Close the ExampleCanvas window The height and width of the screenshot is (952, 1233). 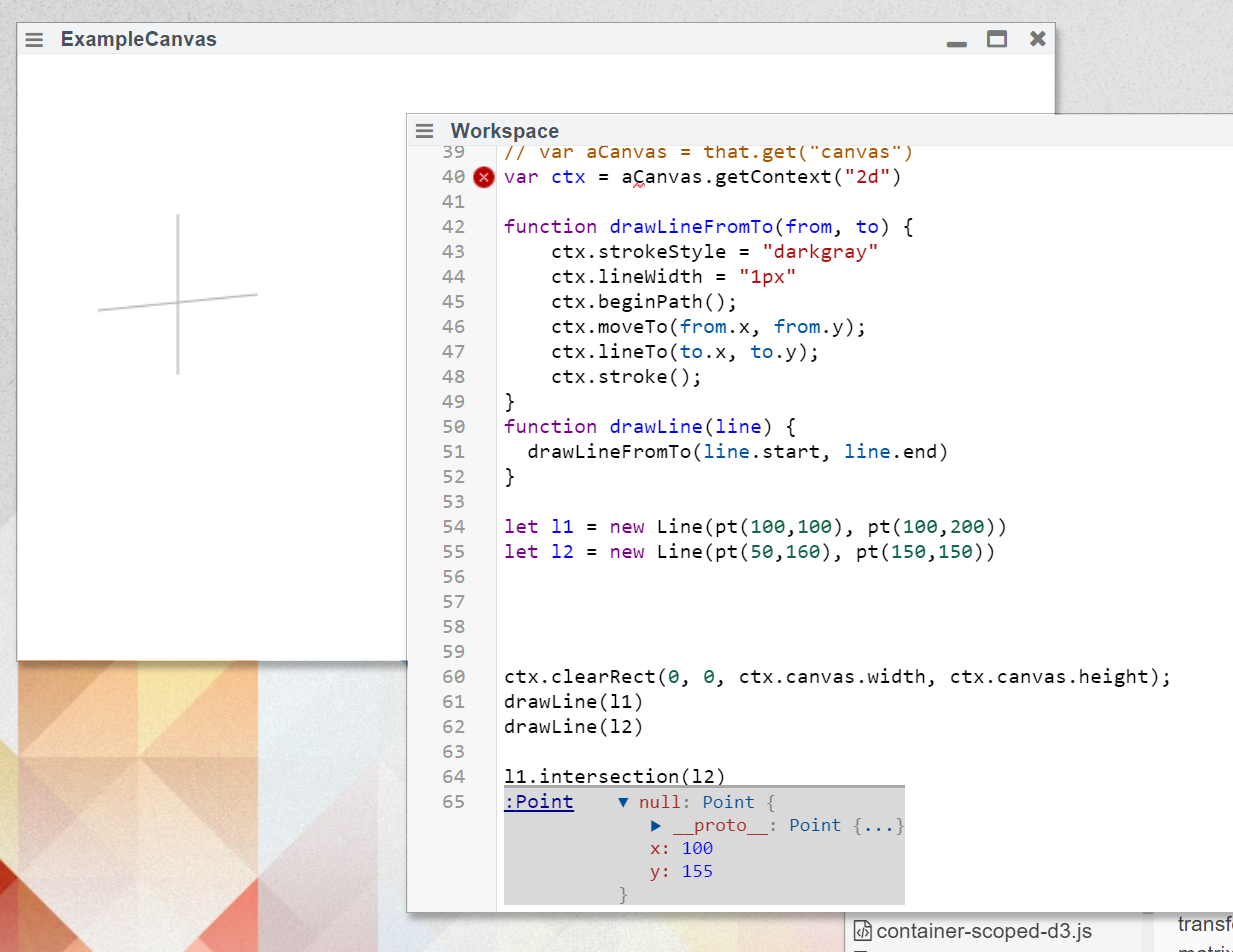pyautogui.click(x=1037, y=39)
